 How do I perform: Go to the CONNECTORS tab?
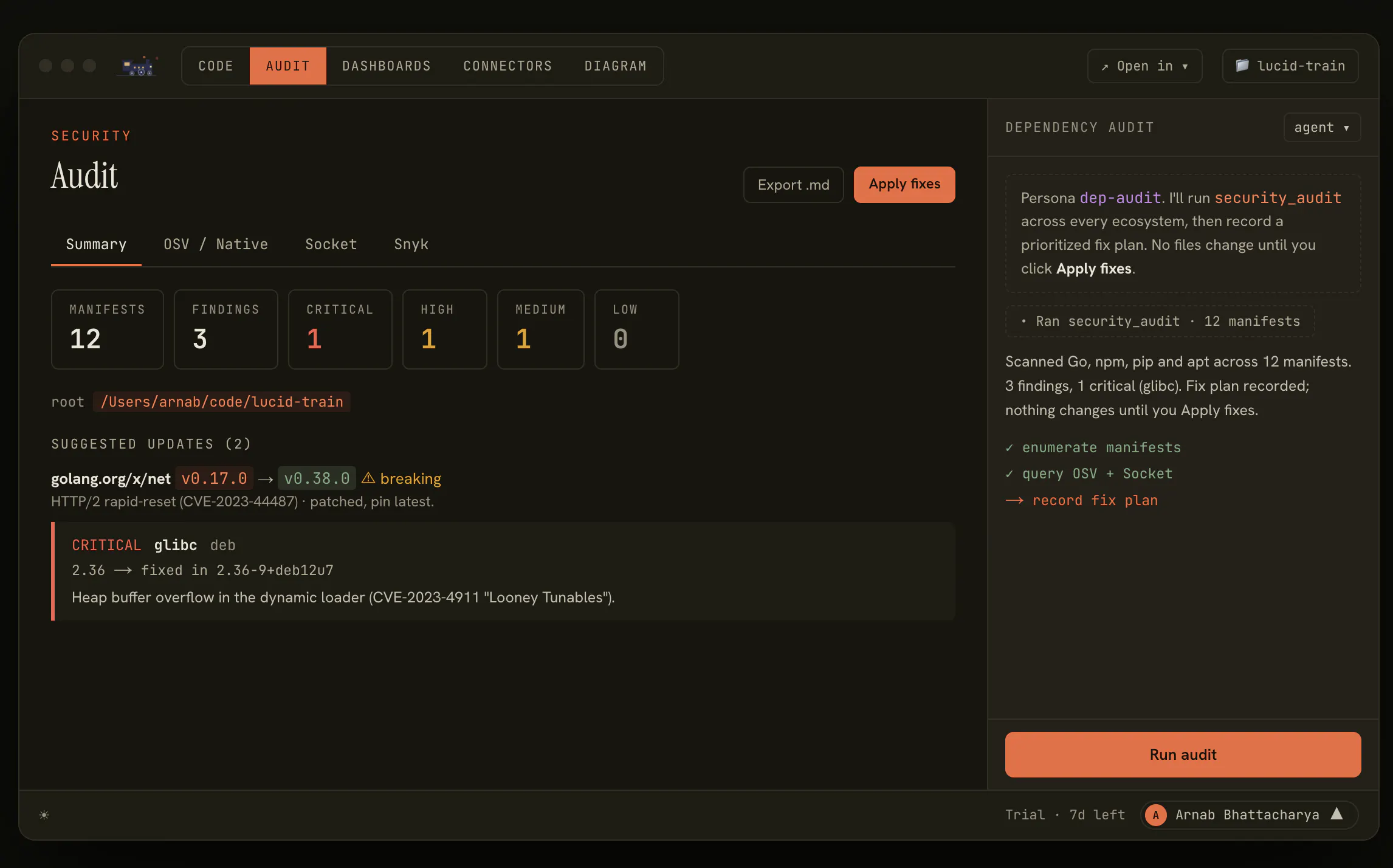508,66
